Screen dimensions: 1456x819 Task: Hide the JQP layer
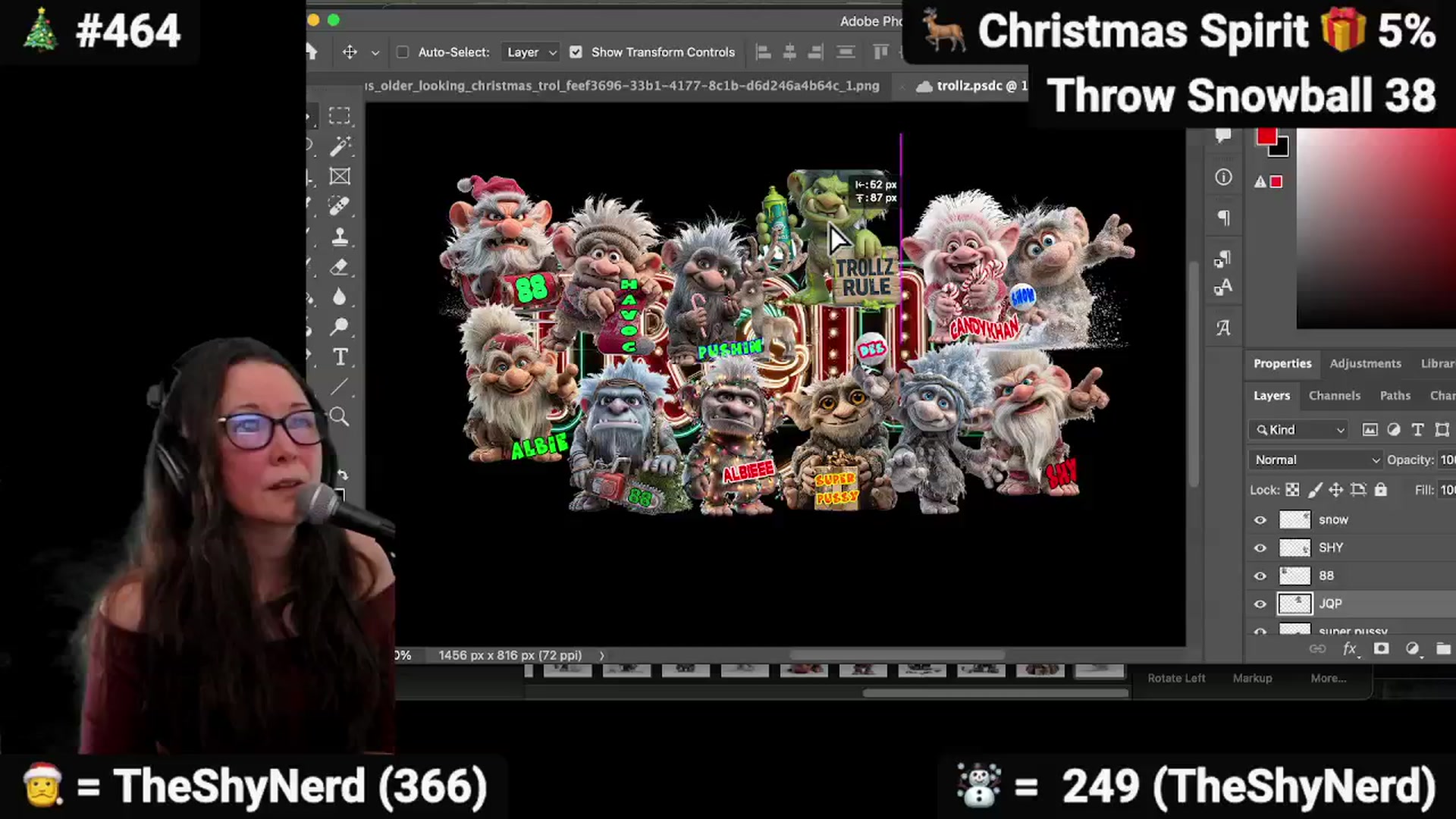tap(1260, 604)
